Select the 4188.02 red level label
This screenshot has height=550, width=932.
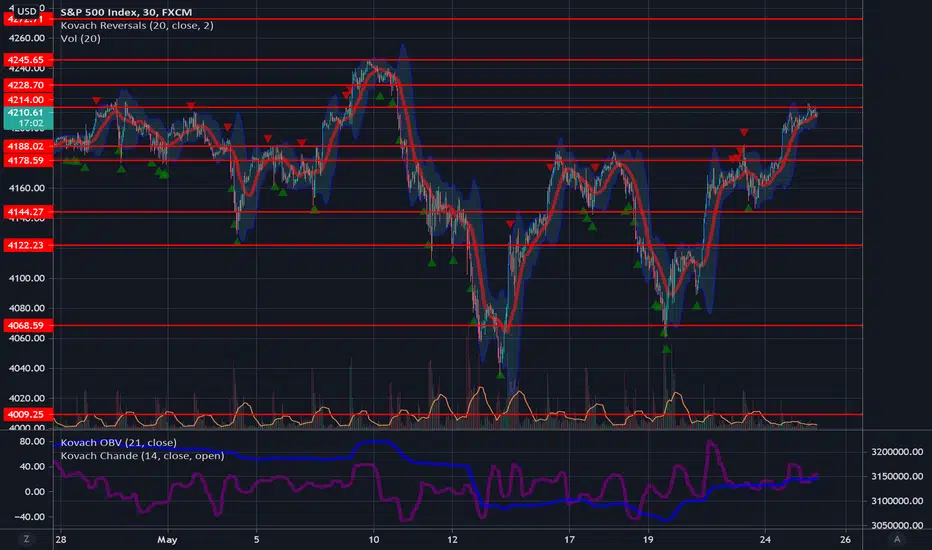coord(28,146)
